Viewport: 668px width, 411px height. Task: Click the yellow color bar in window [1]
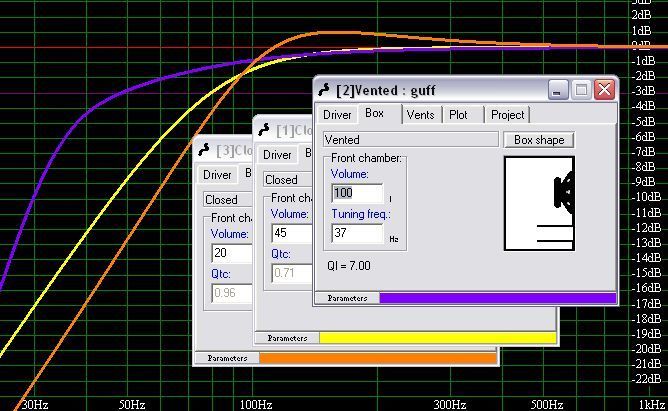[438, 338]
